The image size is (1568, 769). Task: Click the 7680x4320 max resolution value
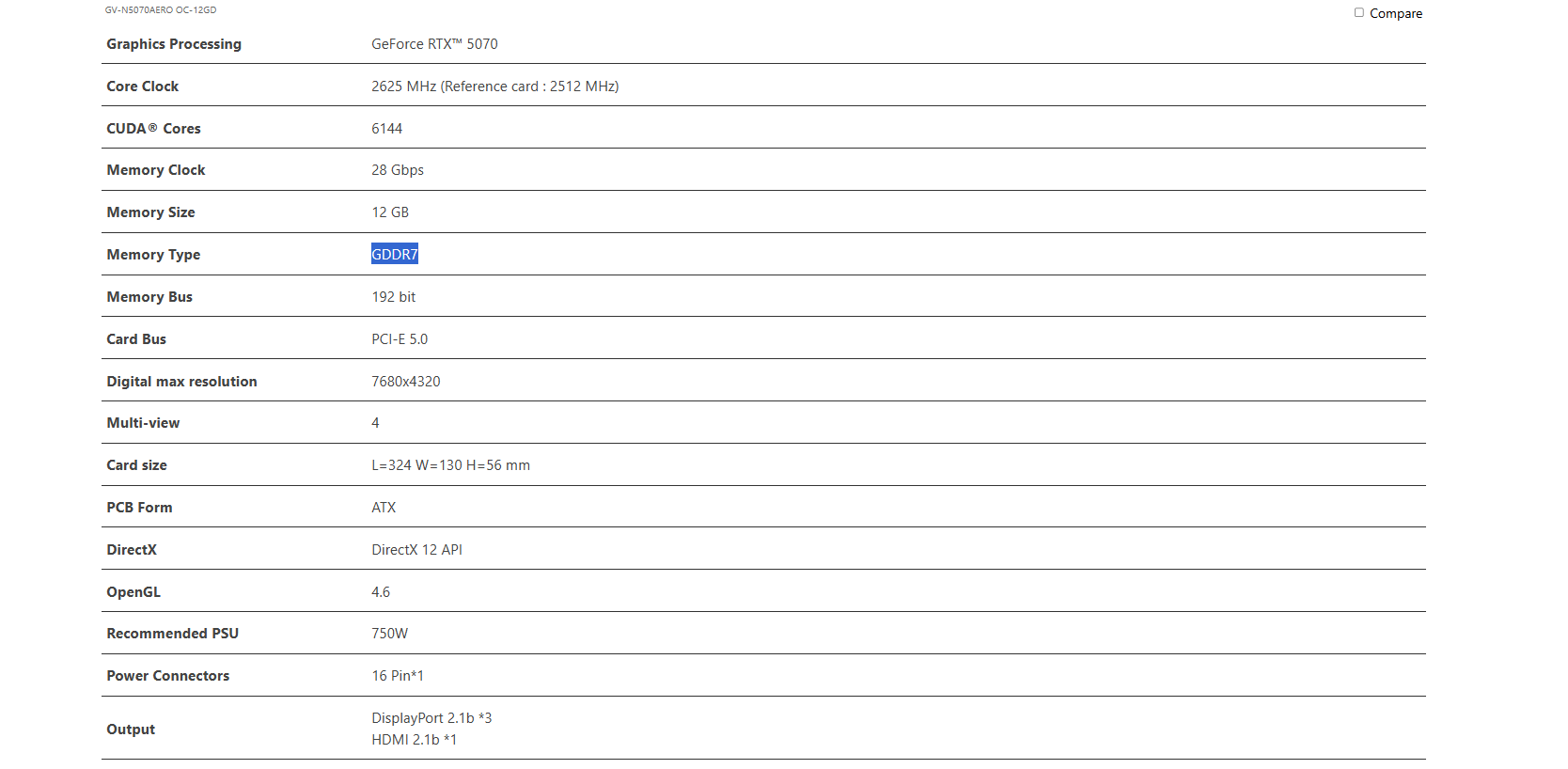coord(406,382)
